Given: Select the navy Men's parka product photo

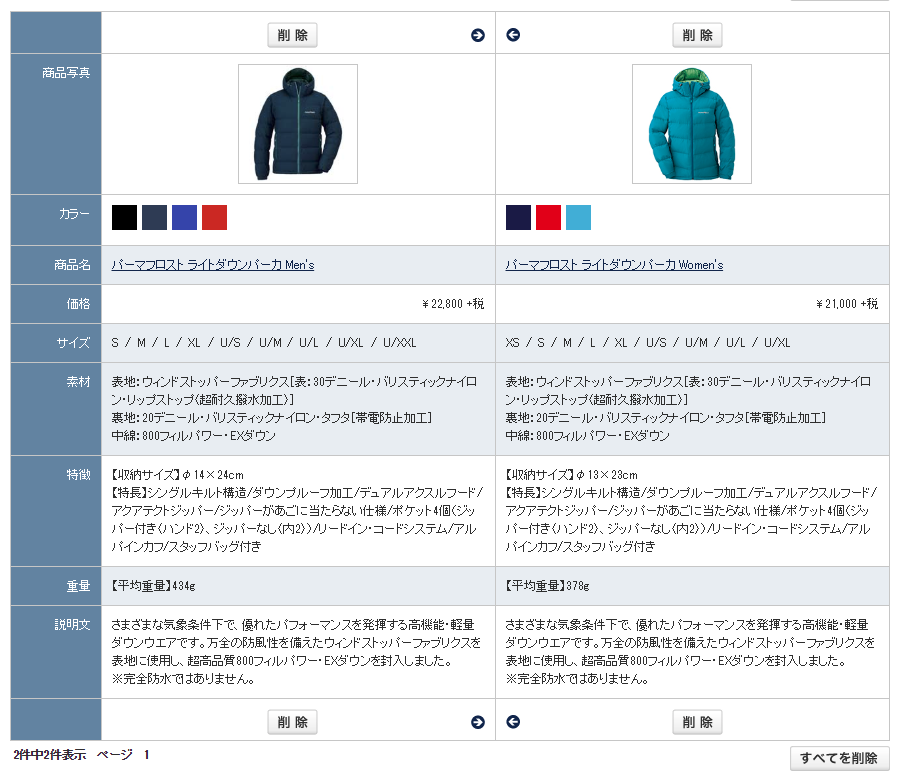Looking at the screenshot, I should [x=298, y=124].
